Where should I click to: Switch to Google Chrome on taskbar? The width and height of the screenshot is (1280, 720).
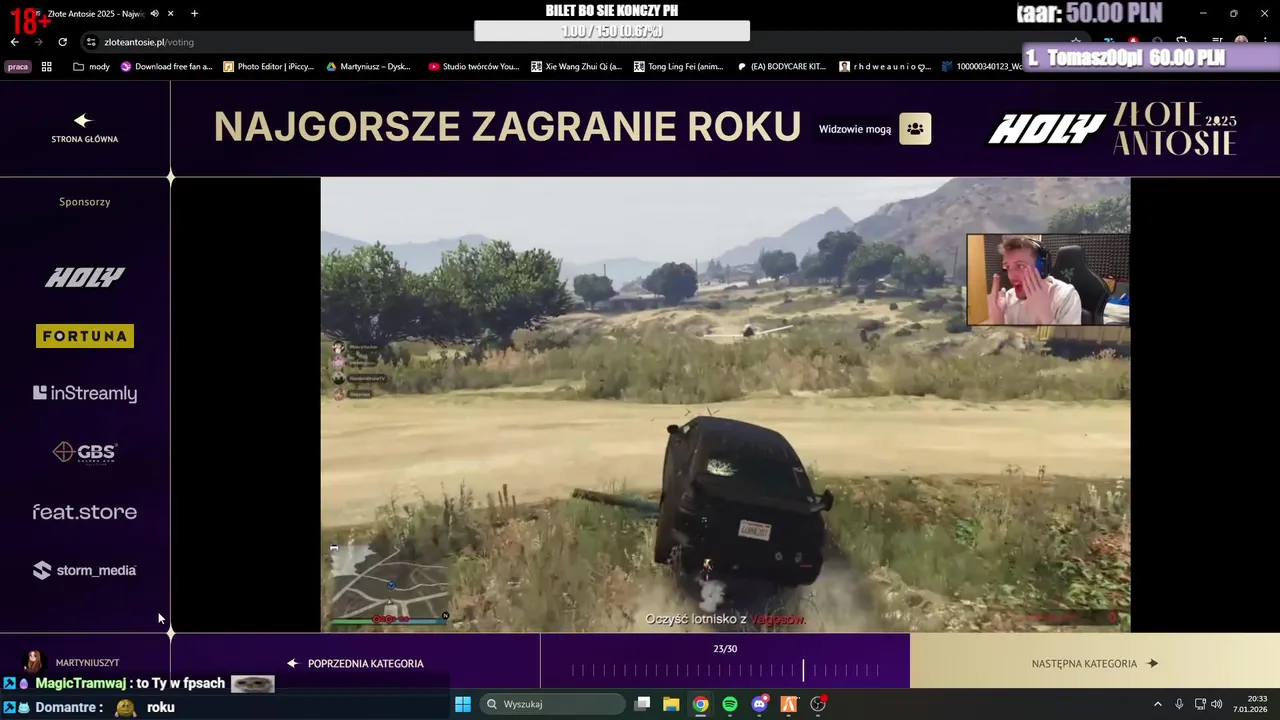click(701, 704)
